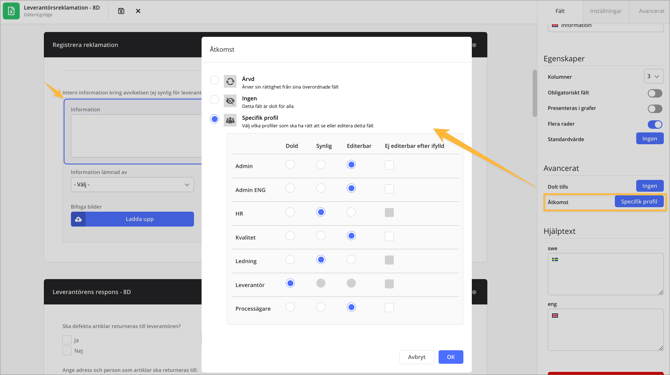Check Ej editerbar efter ifylld for Processägare
Image resolution: width=670 pixels, height=375 pixels.
point(389,308)
